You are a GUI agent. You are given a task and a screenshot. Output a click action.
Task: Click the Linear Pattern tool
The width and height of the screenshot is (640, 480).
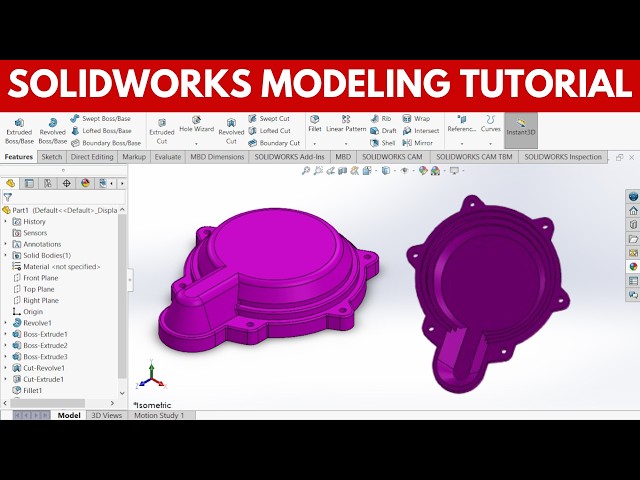tap(346, 124)
